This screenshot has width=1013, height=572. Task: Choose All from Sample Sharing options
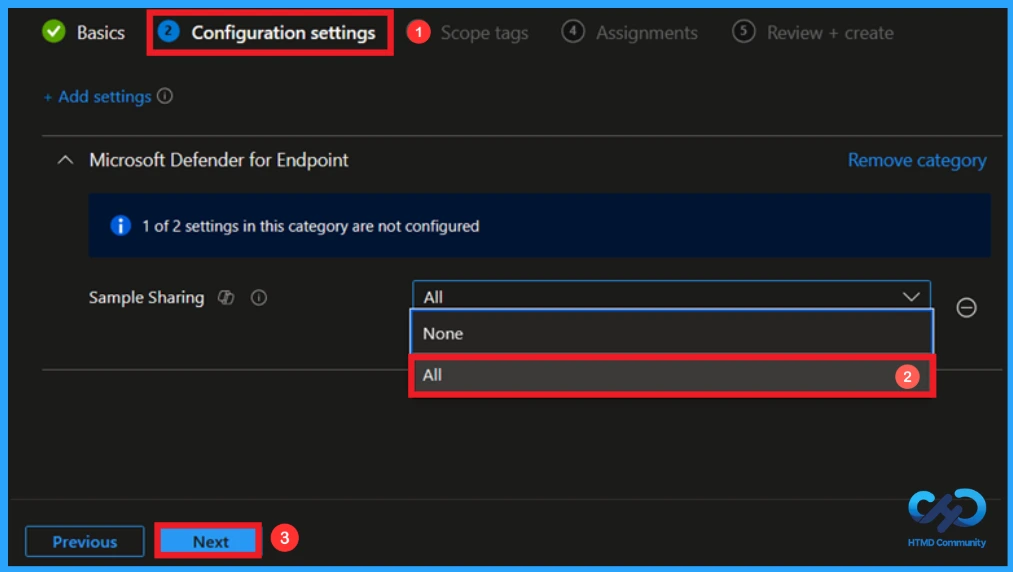pos(671,375)
